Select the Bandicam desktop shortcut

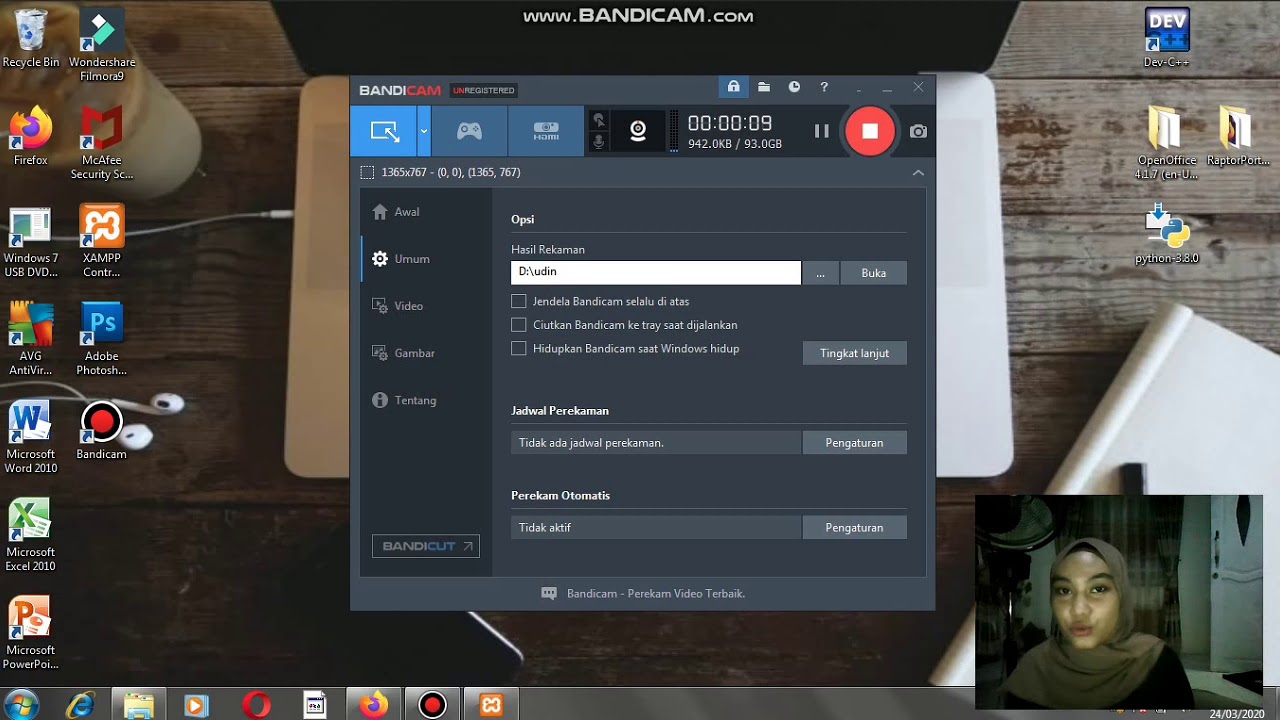point(102,431)
